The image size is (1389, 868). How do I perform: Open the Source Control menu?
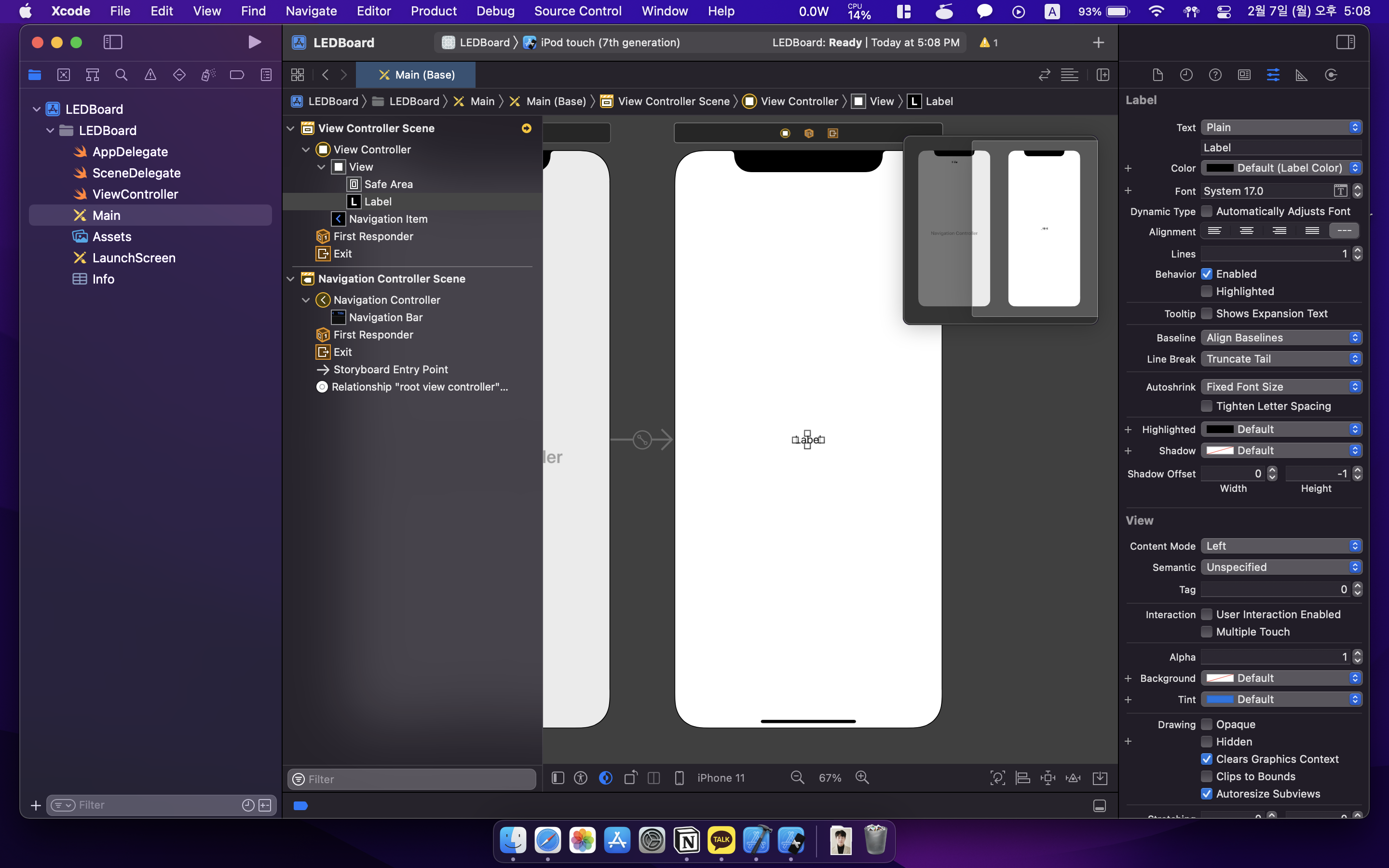tap(577, 11)
